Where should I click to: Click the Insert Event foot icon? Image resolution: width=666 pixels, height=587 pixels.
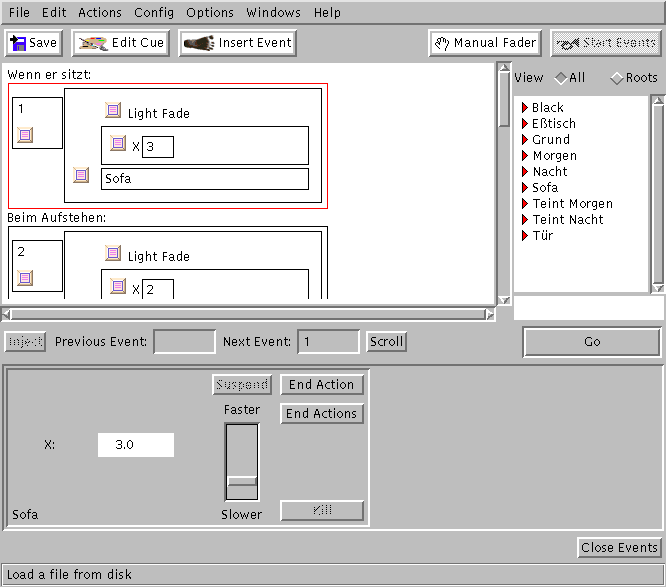click(x=200, y=43)
